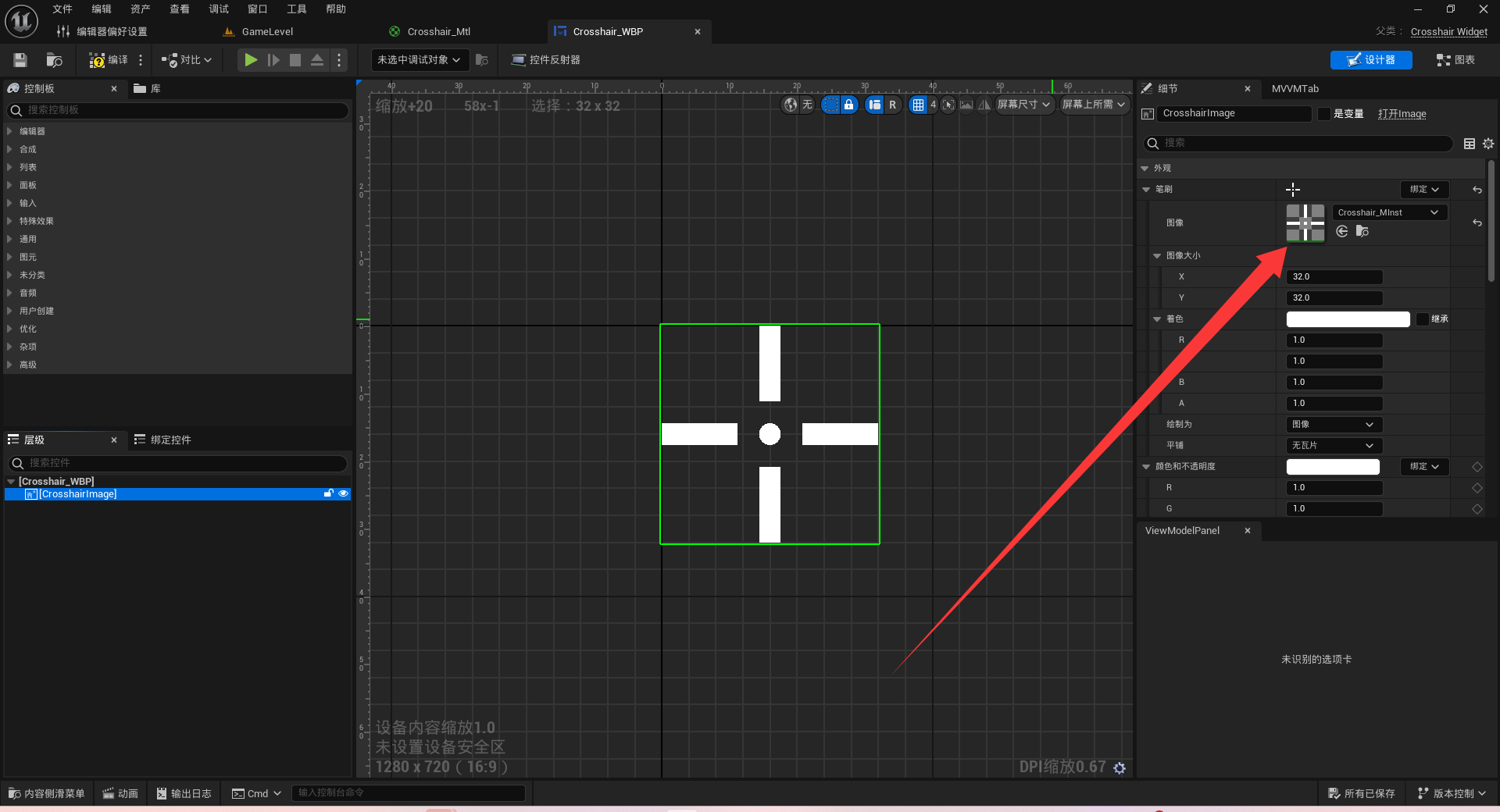
Task: Open the 文件 file menu
Action: pos(62,9)
